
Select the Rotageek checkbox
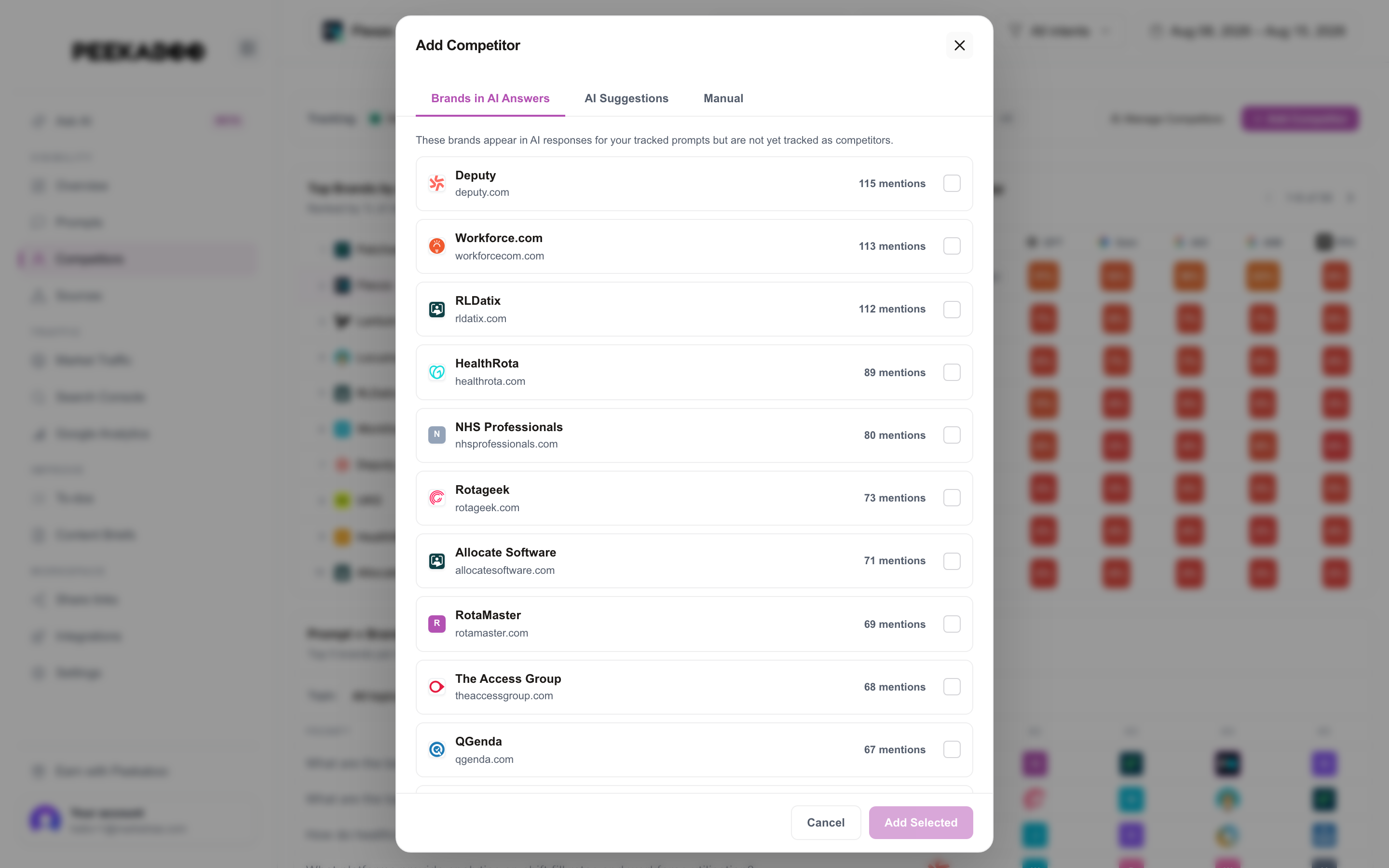[x=952, y=498]
